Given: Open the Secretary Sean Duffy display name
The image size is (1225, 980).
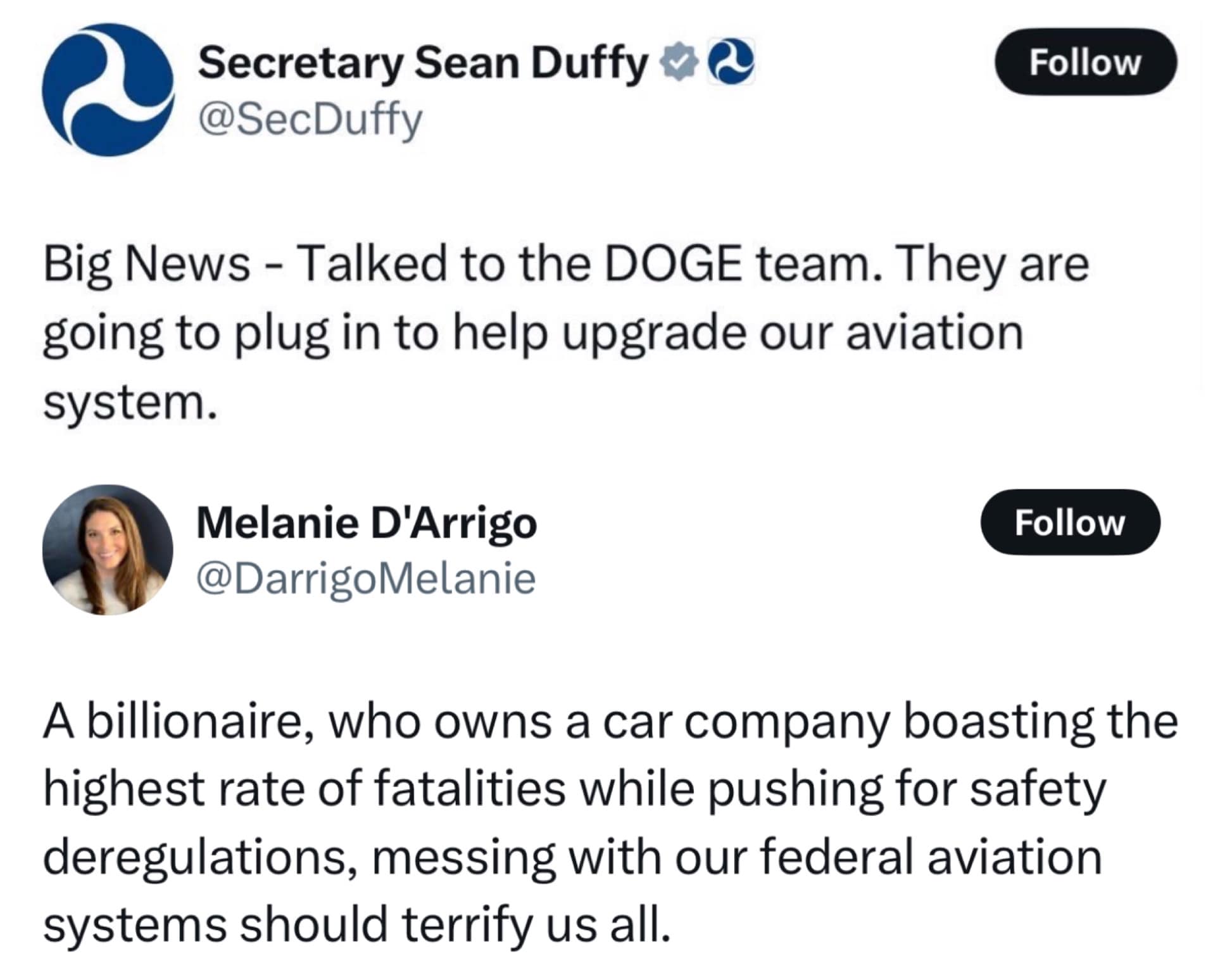Looking at the screenshot, I should 423,63.
